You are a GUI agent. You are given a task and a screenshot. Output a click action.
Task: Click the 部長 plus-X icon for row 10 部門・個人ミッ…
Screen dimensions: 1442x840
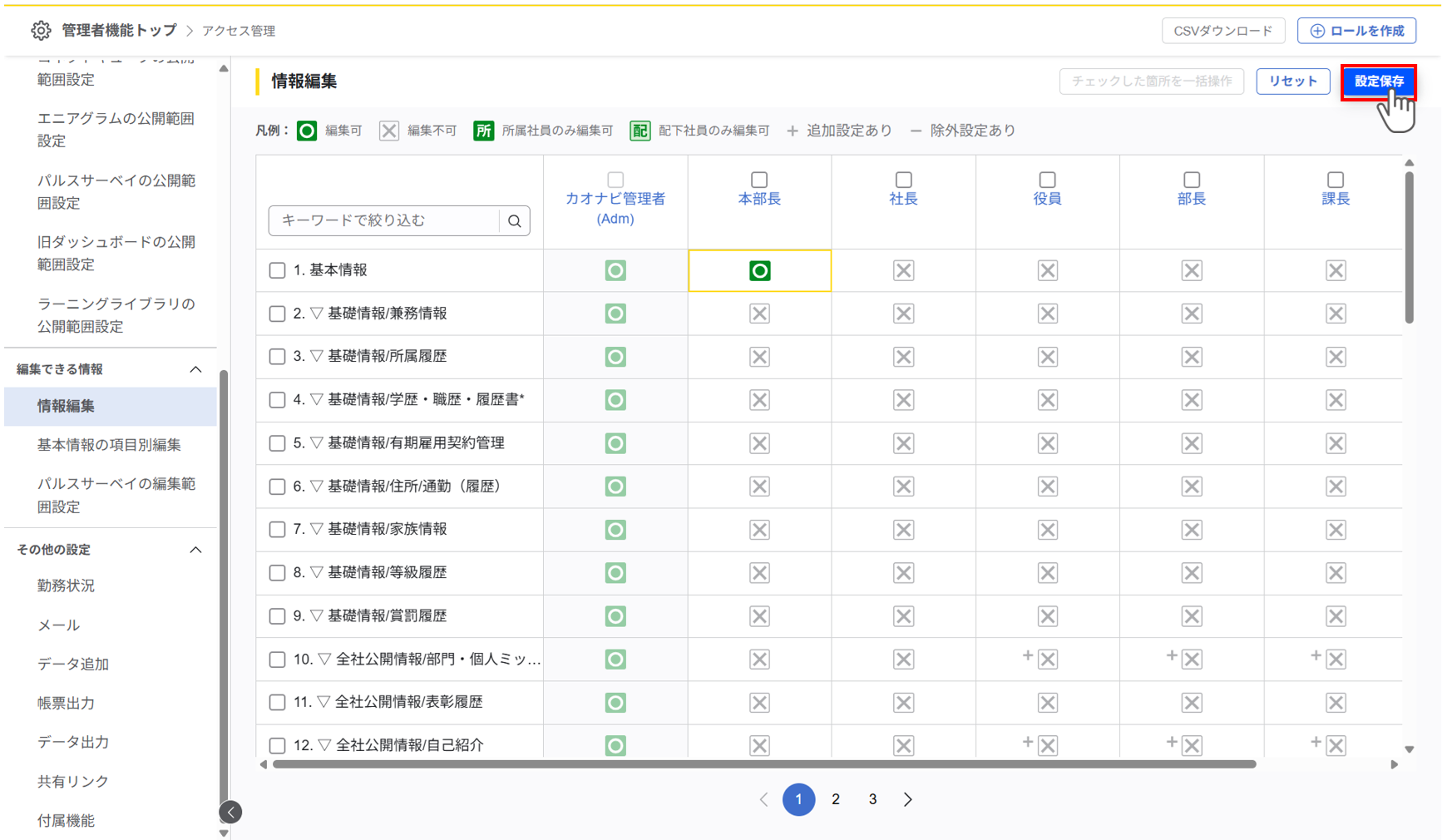[x=1192, y=660]
